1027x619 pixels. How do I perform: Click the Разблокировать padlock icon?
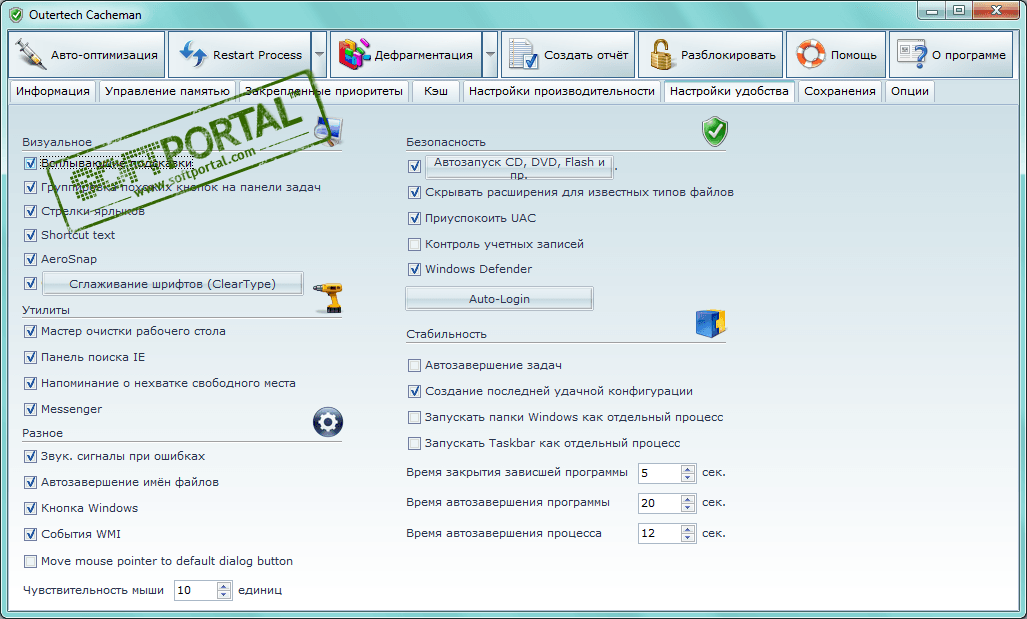coord(661,54)
